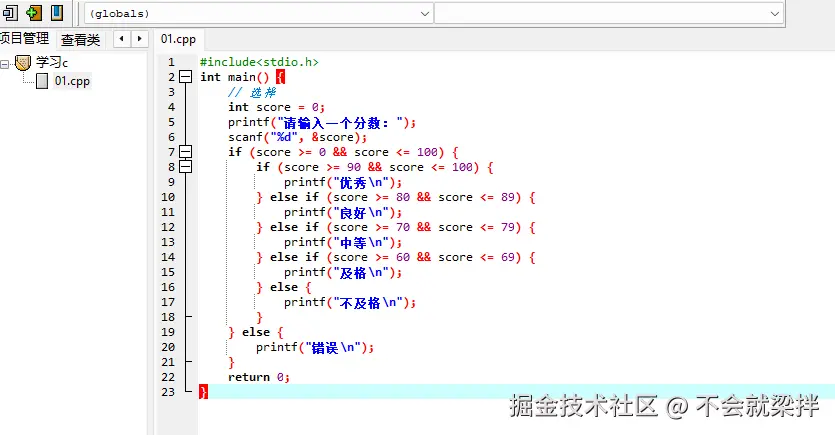
Task: Click the highlighted opening brace after main()
Action: 281,77
